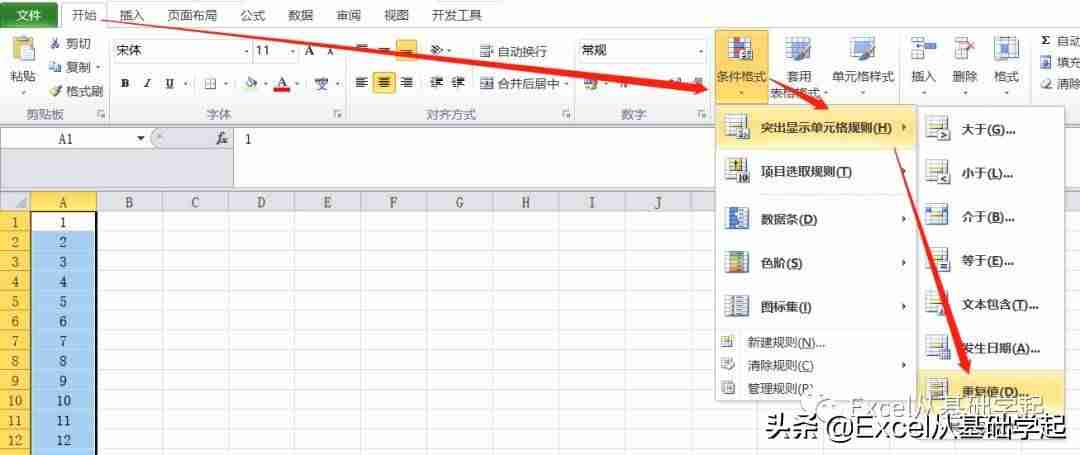The width and height of the screenshot is (1080, 455).
Task: Click the AutoSum sigma icon
Action: click(x=1046, y=41)
